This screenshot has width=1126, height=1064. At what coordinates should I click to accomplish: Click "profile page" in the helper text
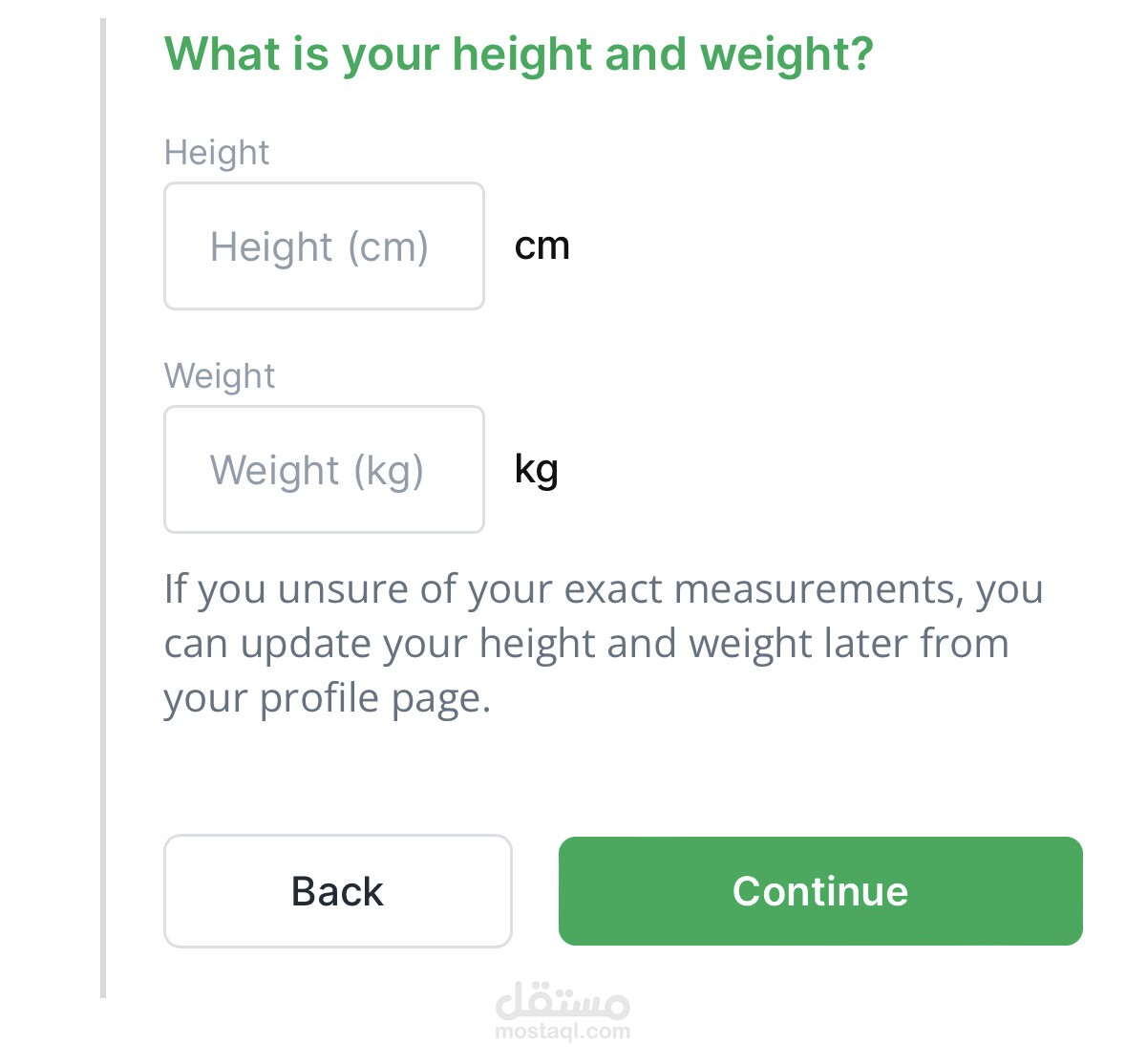(x=374, y=698)
